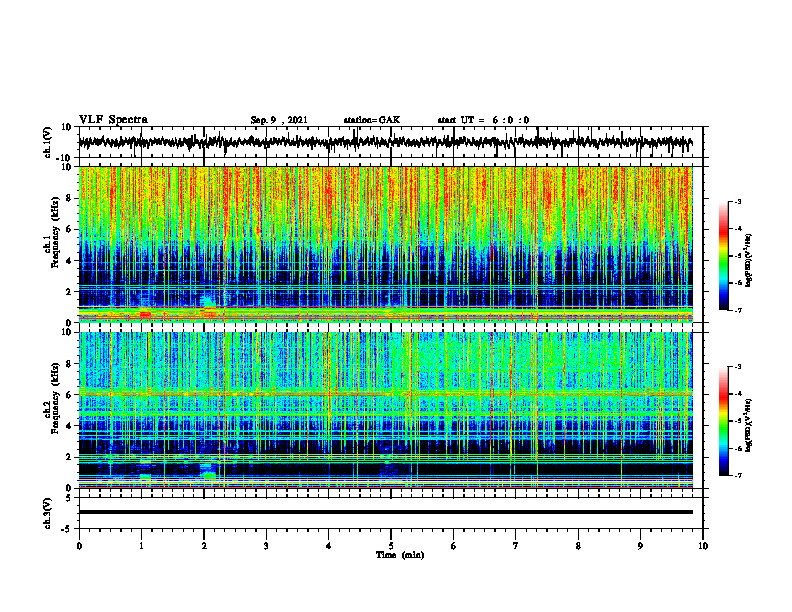Screen dimensions: 792x612
Task: Click the ch.1 spectrogram color bar
Action: pos(724,256)
